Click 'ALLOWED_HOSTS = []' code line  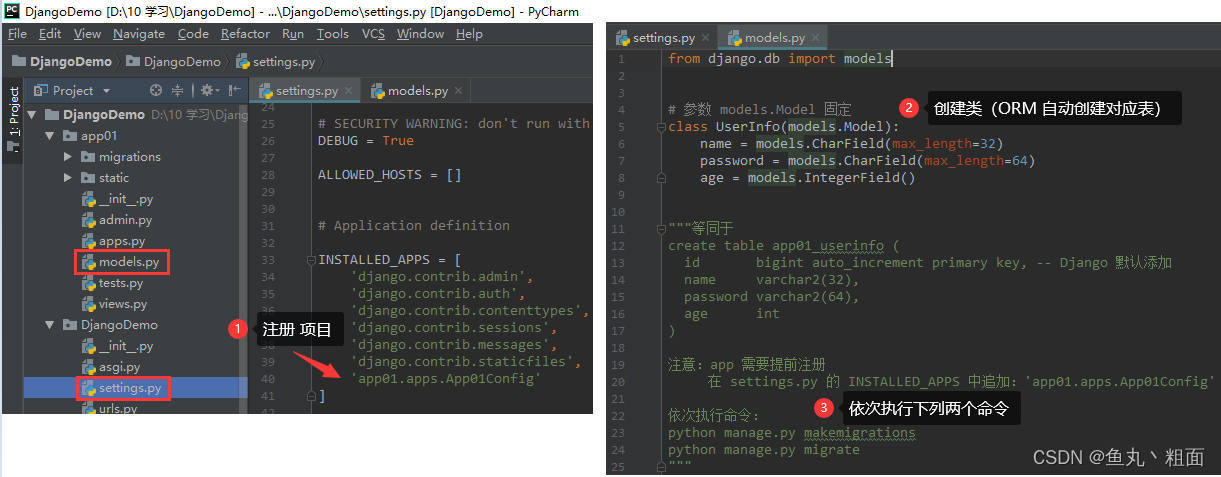[x=390, y=174]
